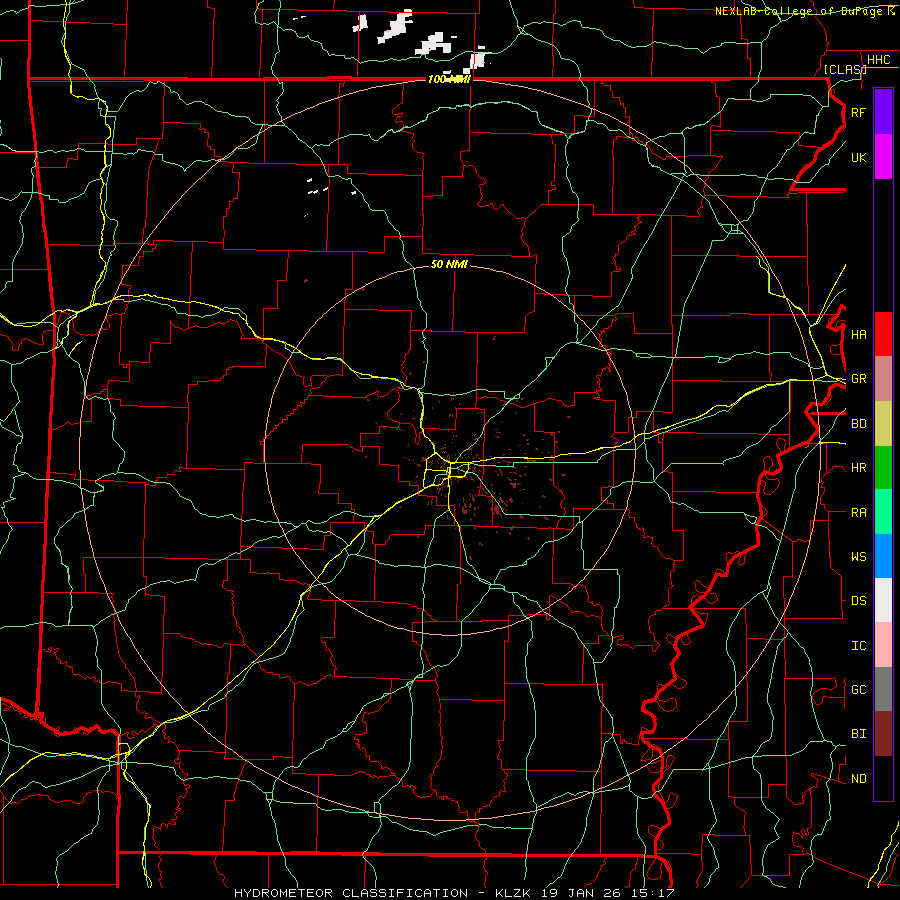The height and width of the screenshot is (900, 900).
Task: Click the RF purple legend swatch
Action: click(x=883, y=112)
